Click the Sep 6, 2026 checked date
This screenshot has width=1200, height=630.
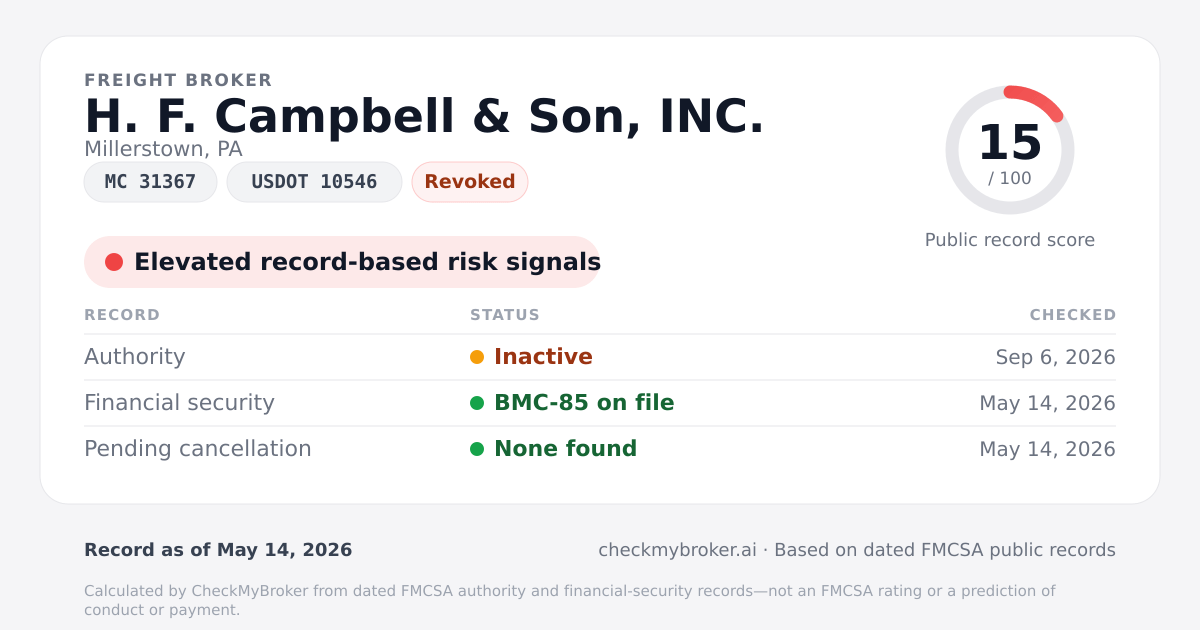(x=1056, y=357)
